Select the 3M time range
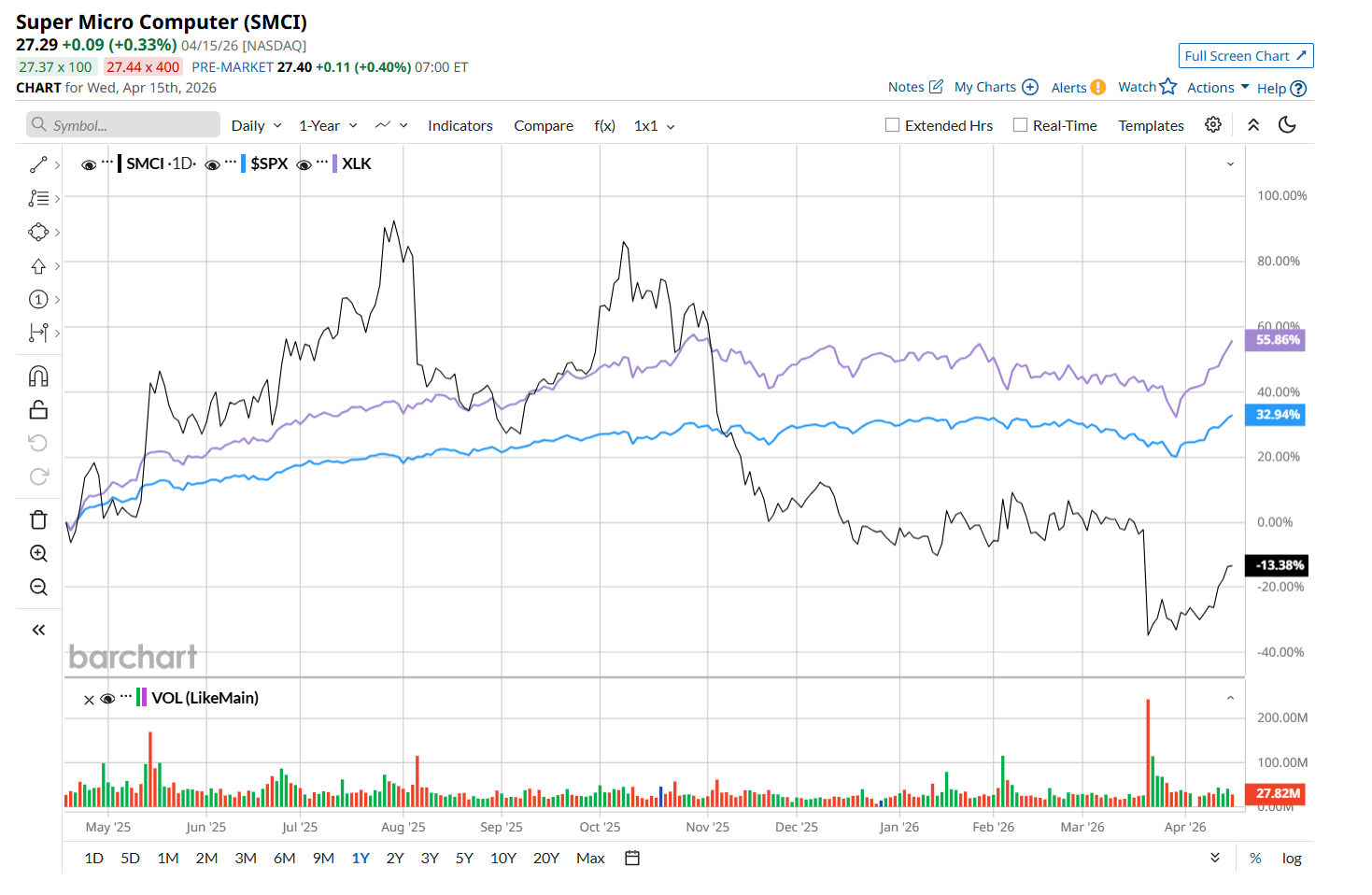This screenshot has height=895, width=1372. 246,858
